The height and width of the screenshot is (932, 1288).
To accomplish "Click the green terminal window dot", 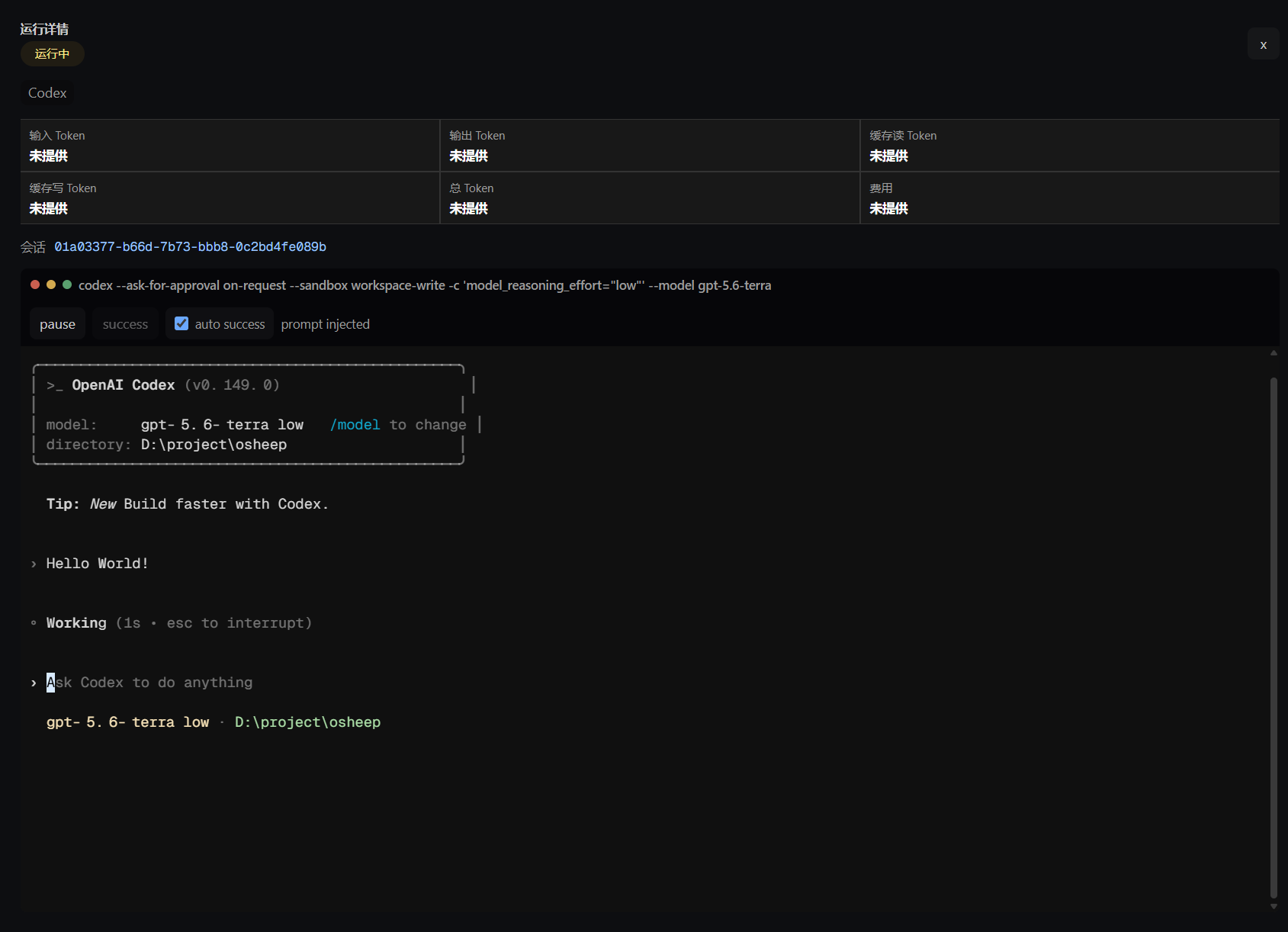I will point(67,284).
